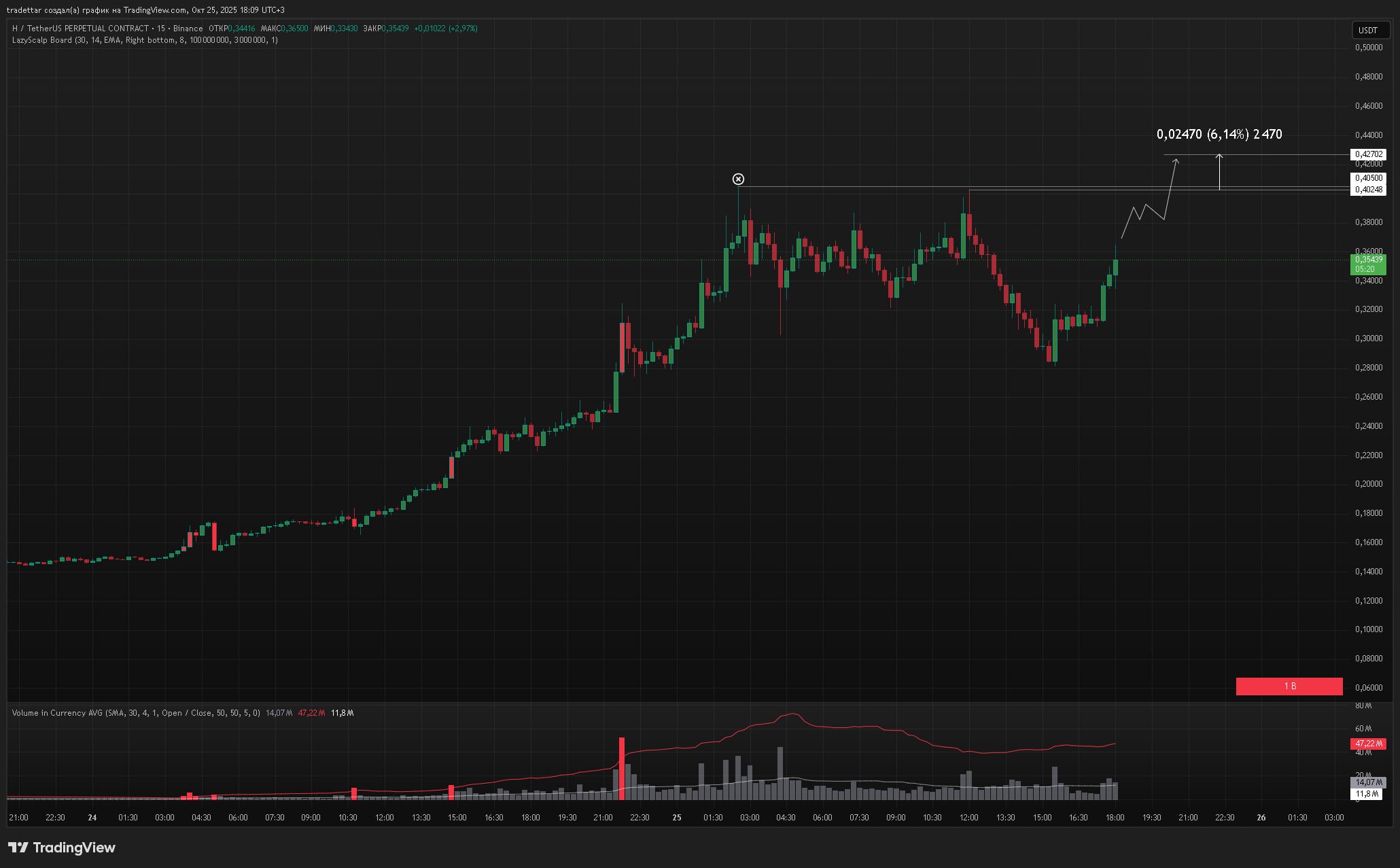
Task: Click the LazyScalp Board indicator title
Action: (42, 40)
